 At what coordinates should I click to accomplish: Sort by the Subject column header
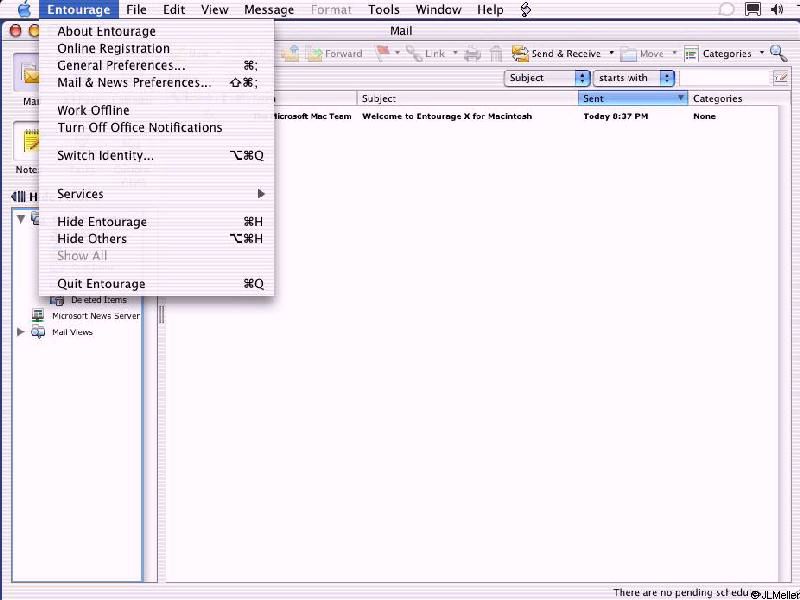(467, 98)
